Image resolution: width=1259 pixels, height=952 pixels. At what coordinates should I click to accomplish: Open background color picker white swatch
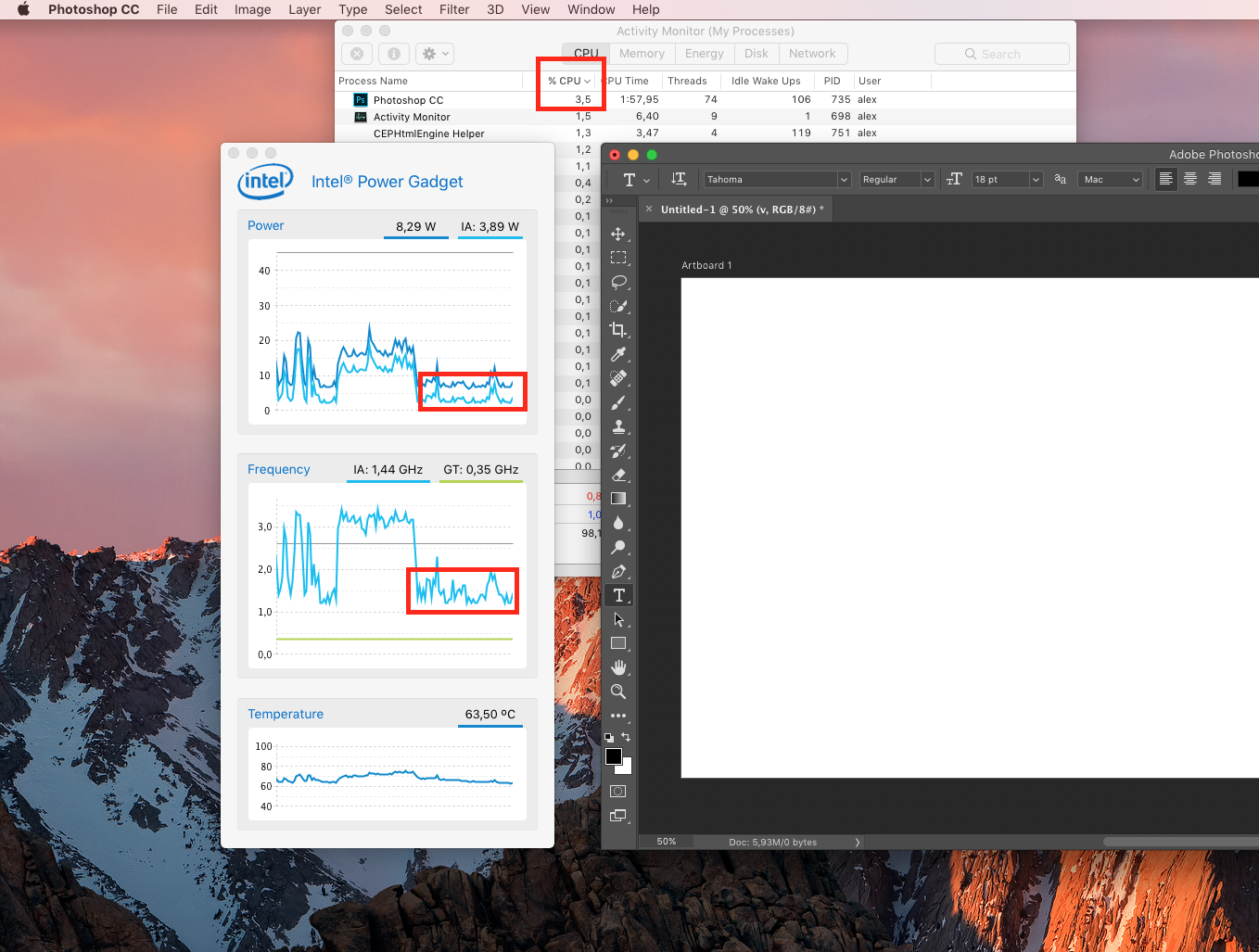click(628, 768)
